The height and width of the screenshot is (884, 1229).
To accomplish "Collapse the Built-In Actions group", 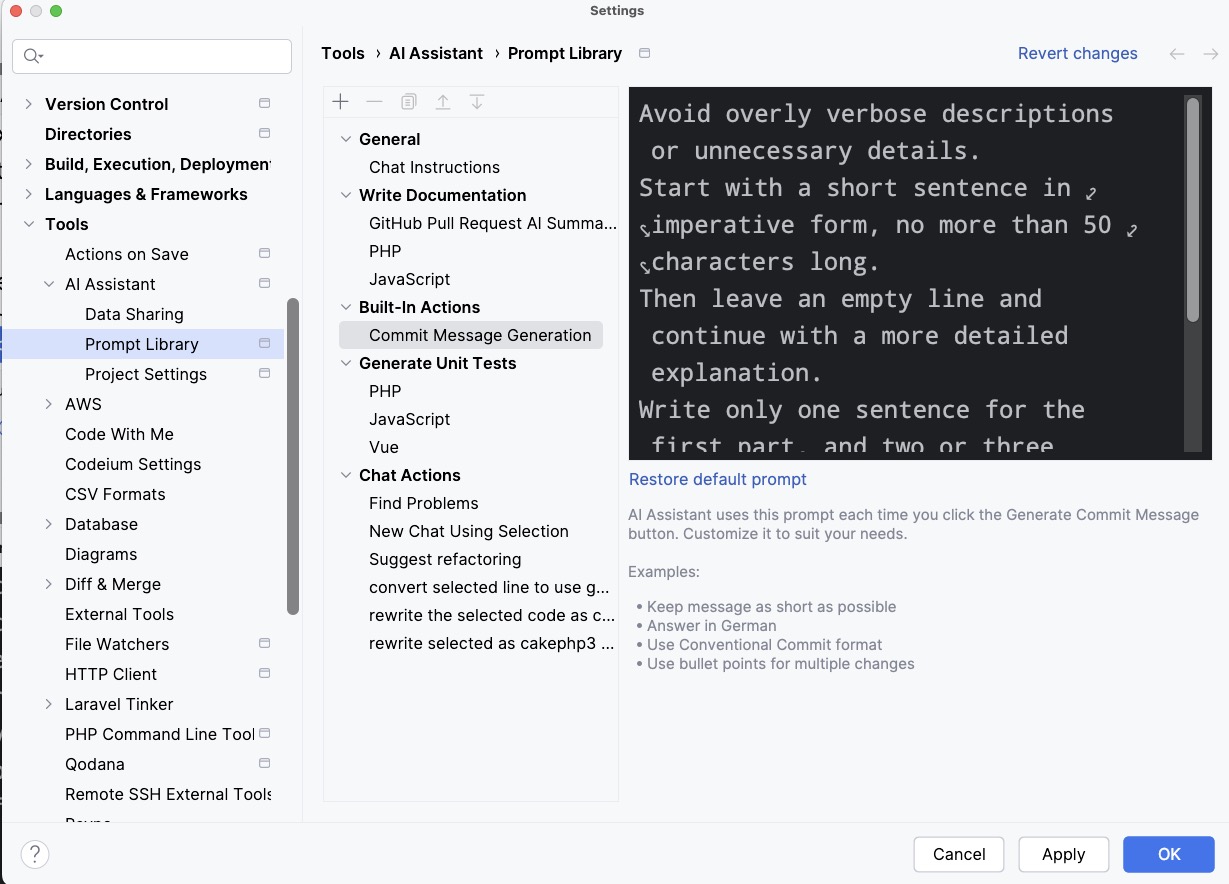I will click(x=346, y=307).
